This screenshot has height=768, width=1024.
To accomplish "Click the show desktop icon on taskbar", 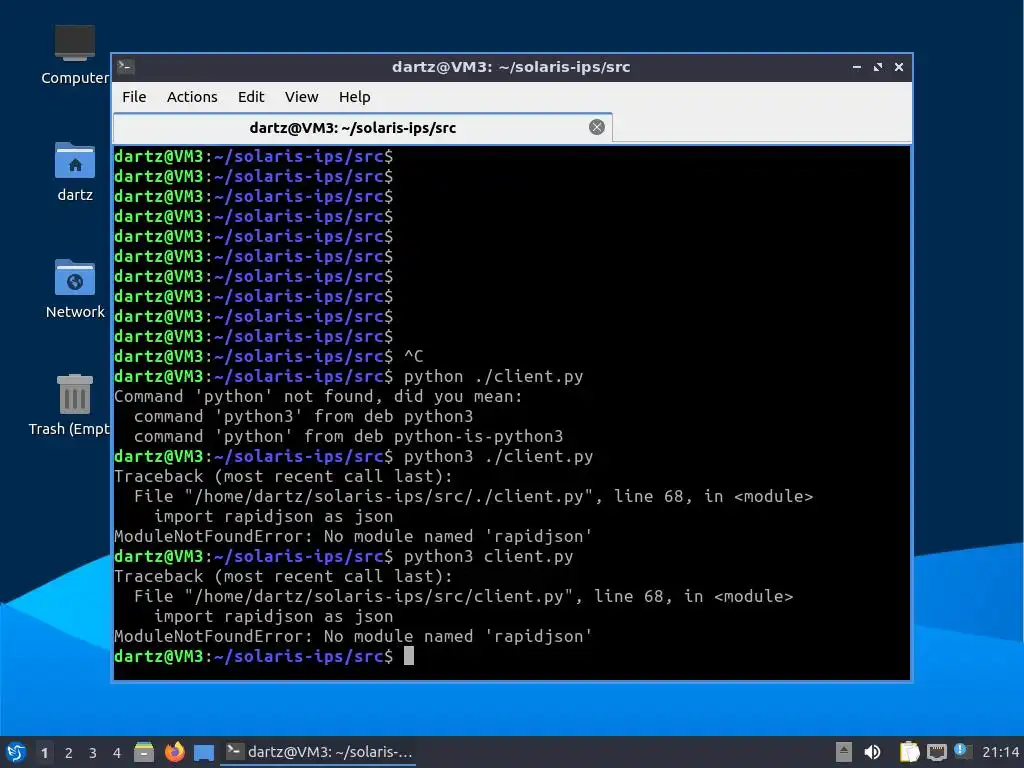I will point(204,753).
